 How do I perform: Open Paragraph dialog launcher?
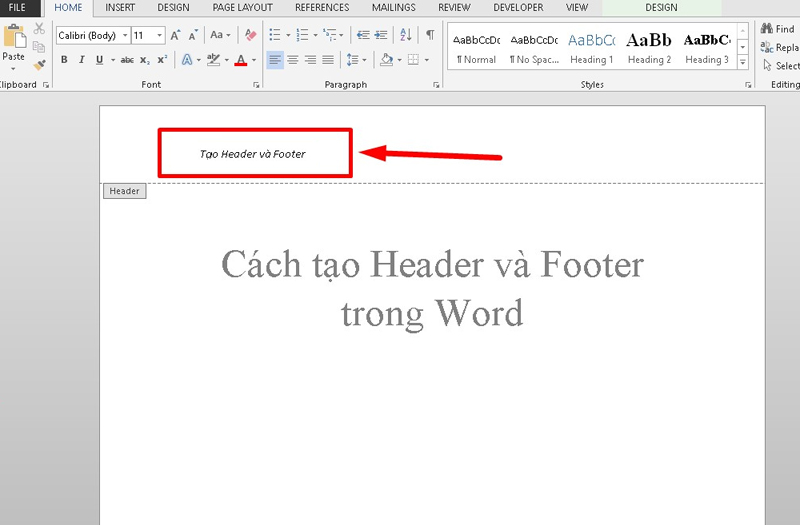(x=436, y=85)
